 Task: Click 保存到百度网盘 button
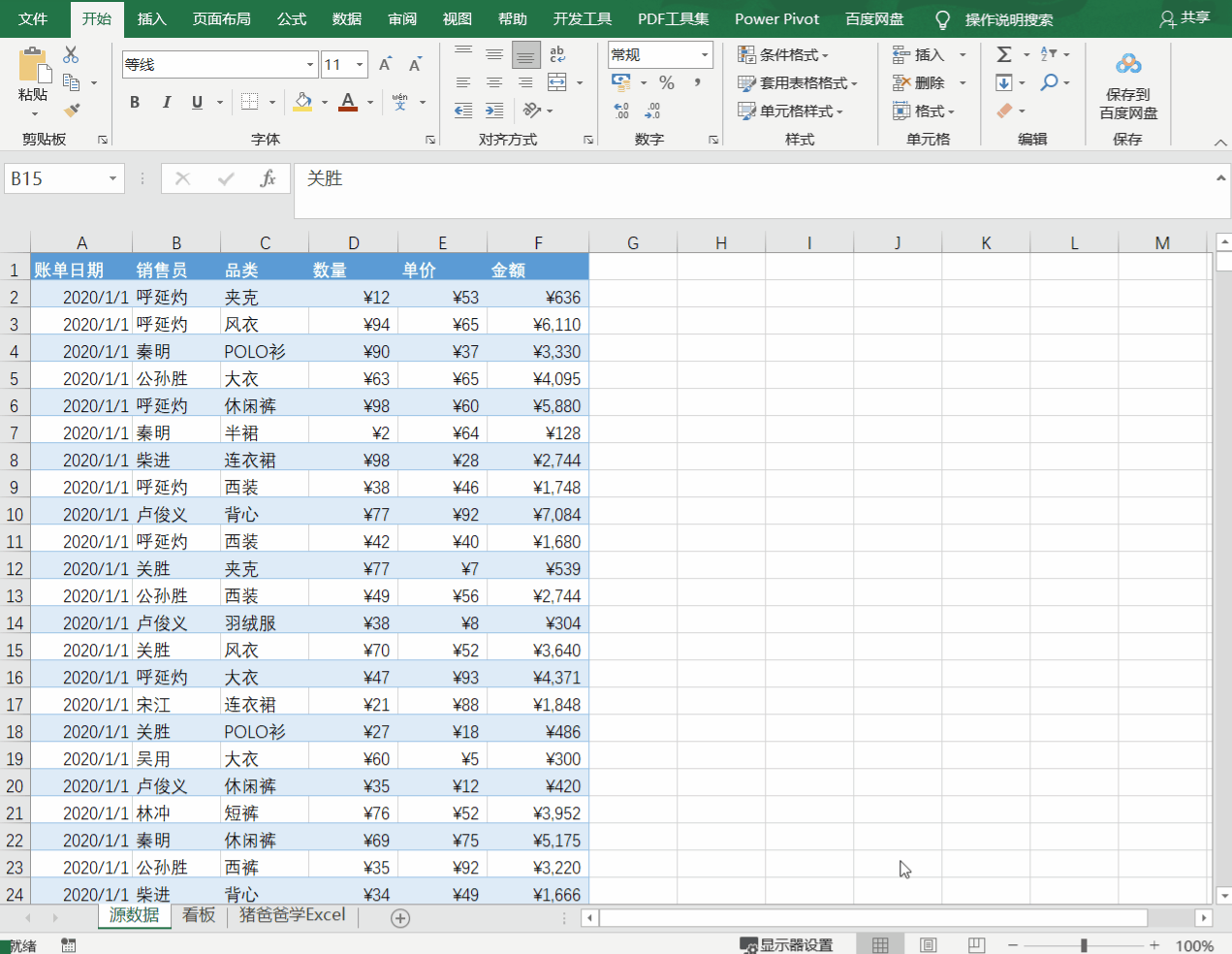(x=1128, y=85)
